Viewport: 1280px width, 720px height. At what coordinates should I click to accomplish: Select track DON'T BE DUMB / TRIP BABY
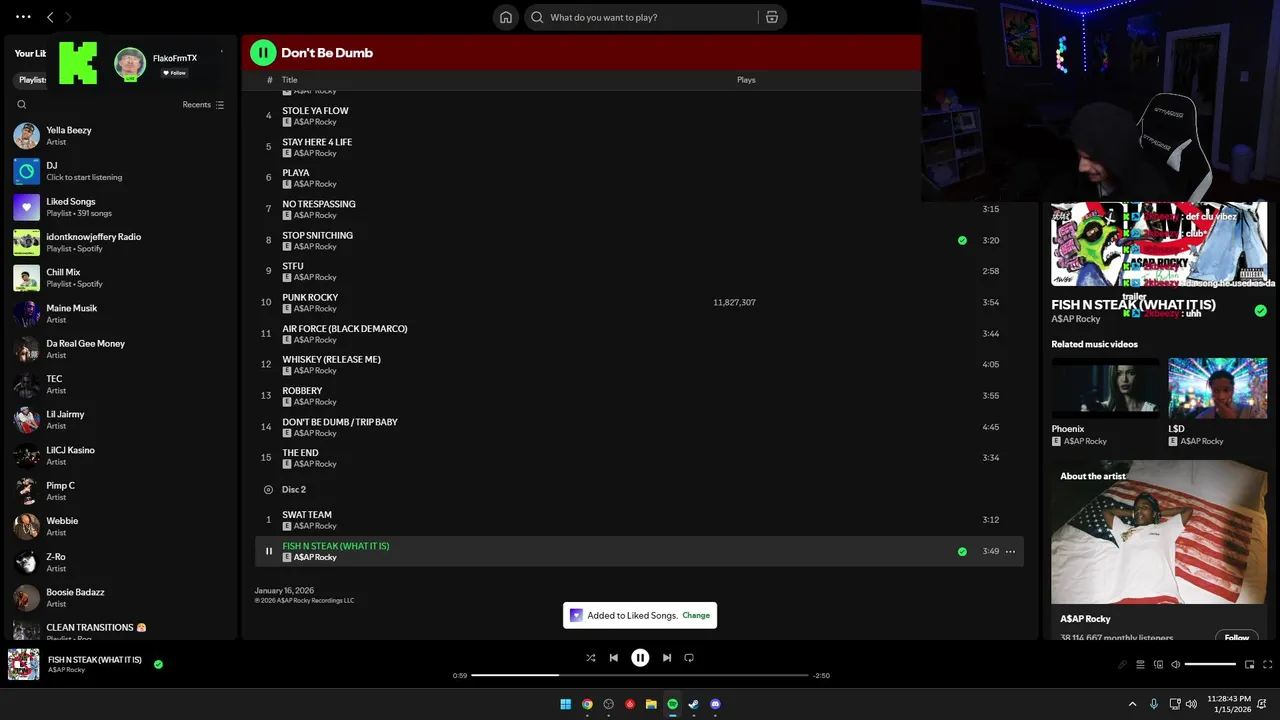[x=639, y=427]
